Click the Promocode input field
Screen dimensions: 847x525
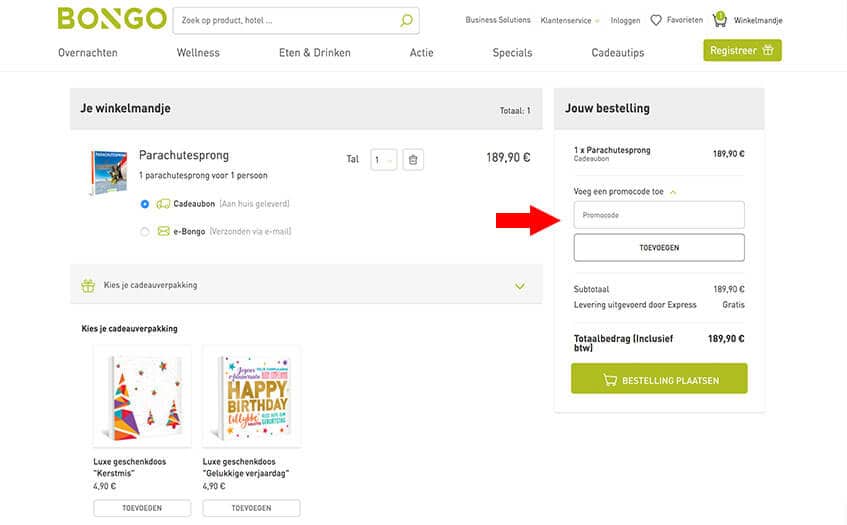659,214
